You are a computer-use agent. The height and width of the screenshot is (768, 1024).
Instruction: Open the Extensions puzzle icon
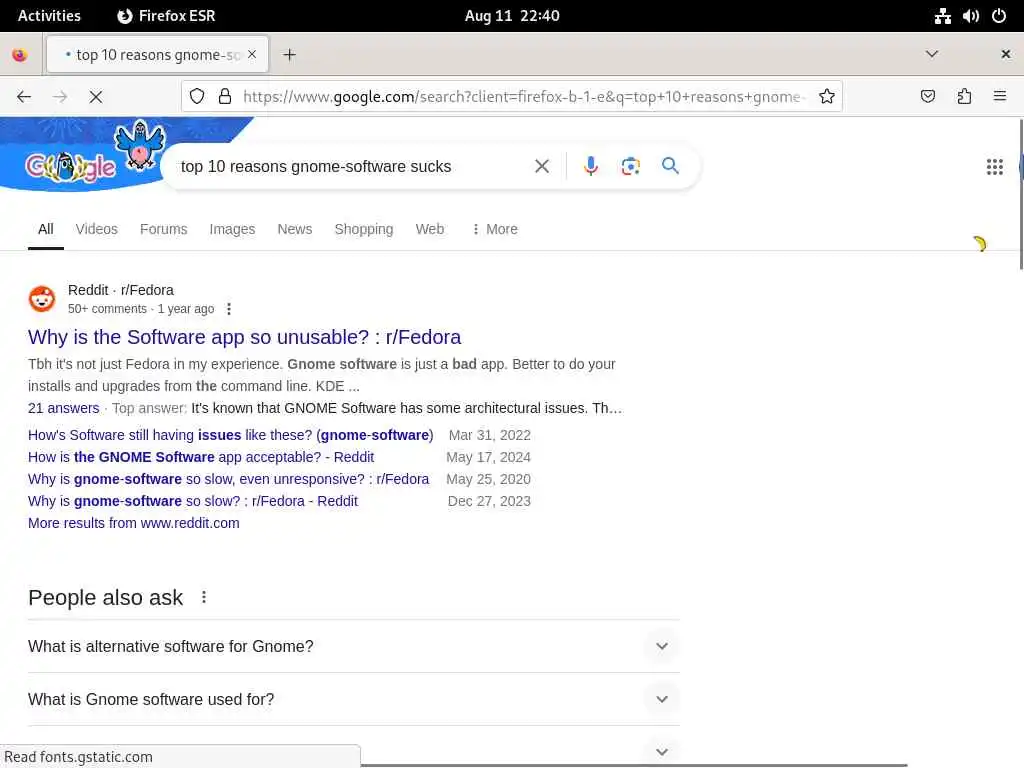(964, 97)
